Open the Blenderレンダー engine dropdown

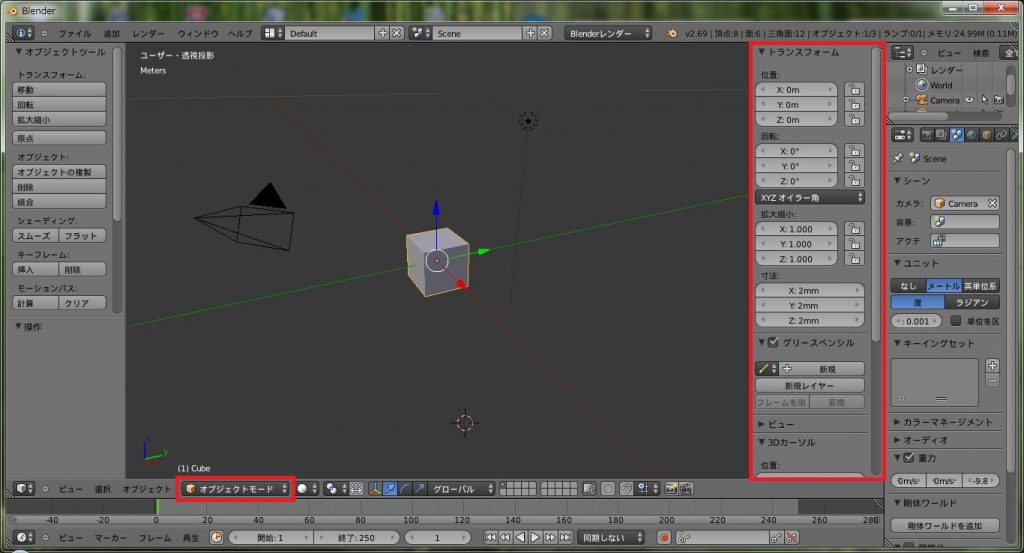click(x=608, y=33)
